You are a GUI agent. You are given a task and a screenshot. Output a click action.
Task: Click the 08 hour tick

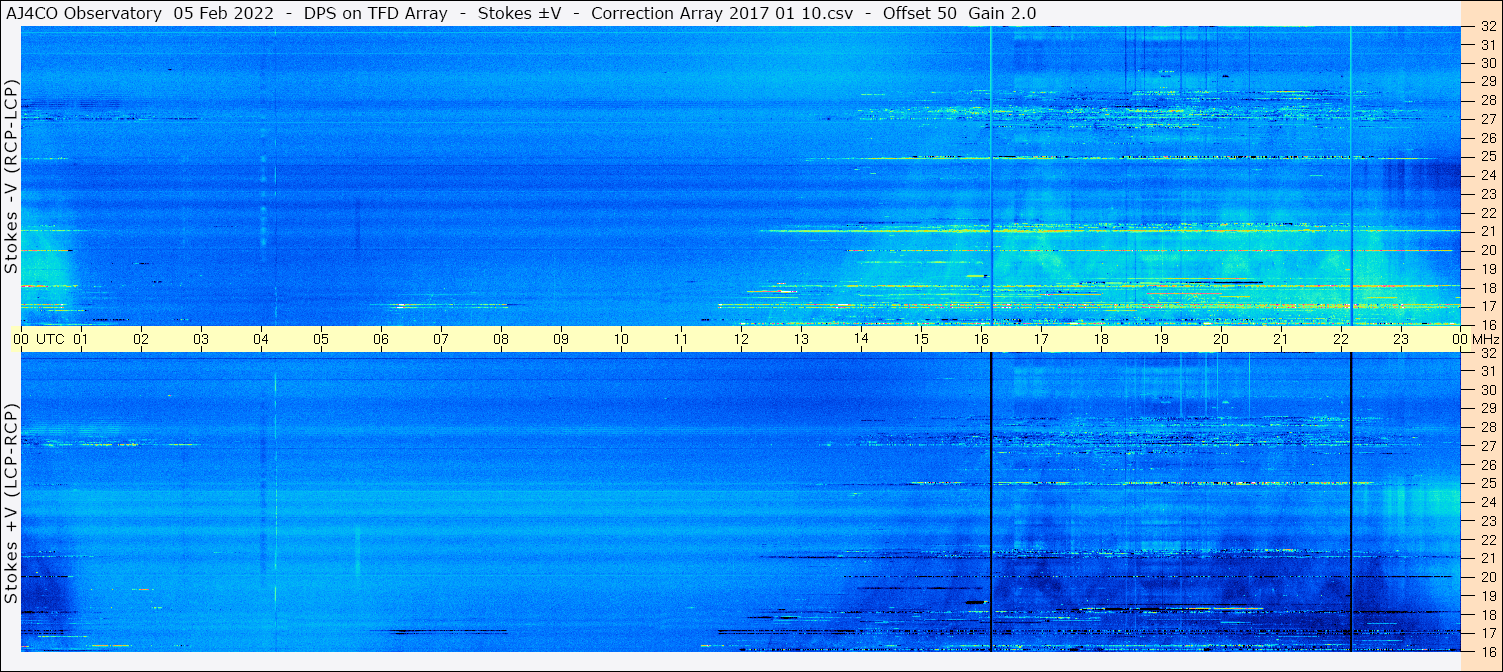[501, 339]
